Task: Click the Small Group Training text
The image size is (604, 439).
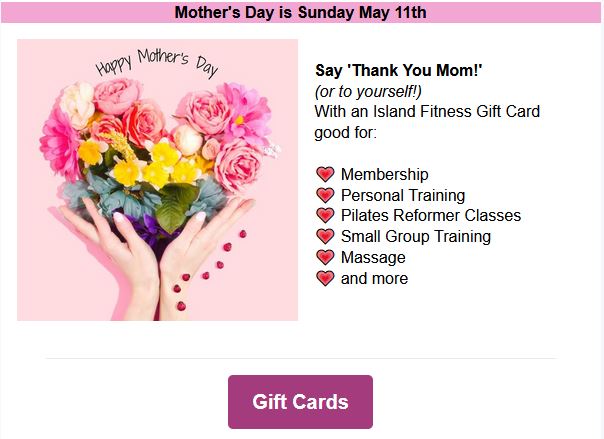Action: point(416,236)
